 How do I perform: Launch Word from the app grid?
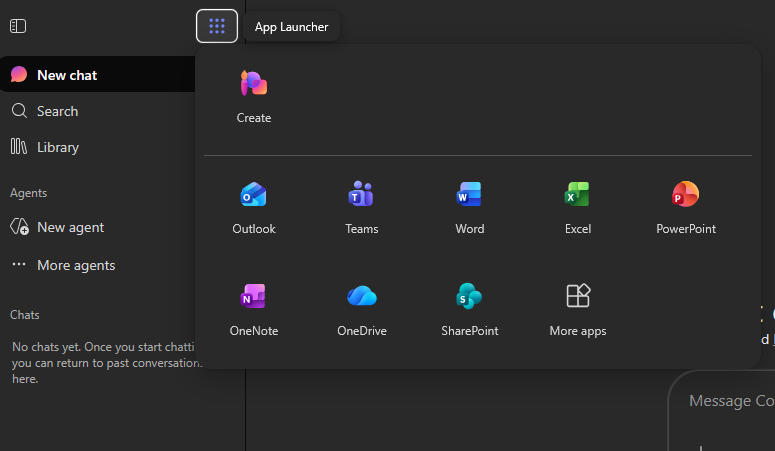[470, 207]
